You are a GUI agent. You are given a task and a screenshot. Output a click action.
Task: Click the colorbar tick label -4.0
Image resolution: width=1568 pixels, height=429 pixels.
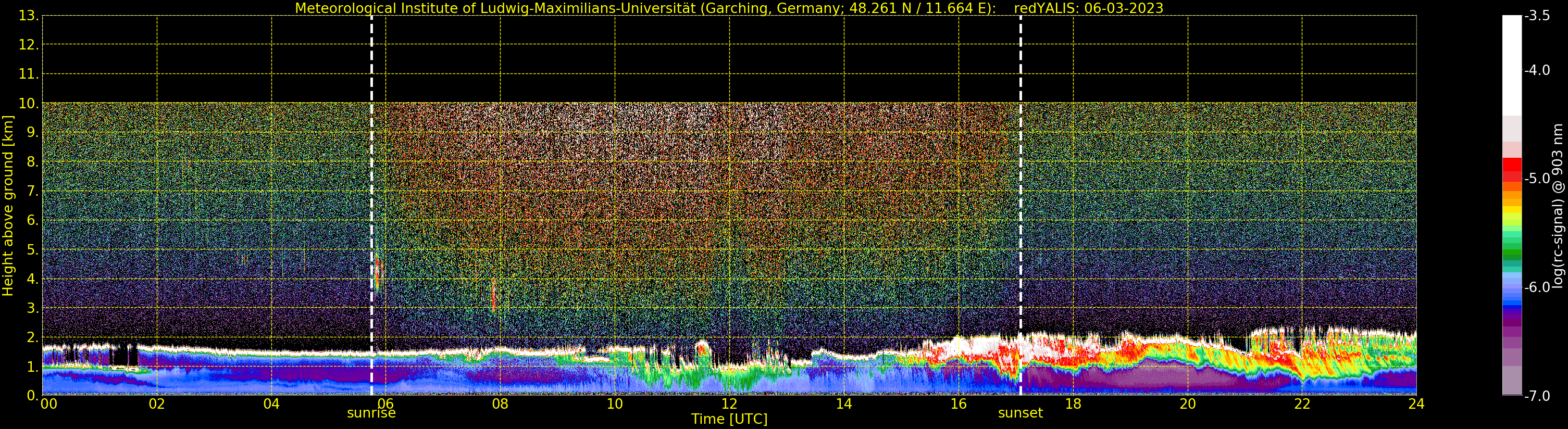tap(1537, 70)
